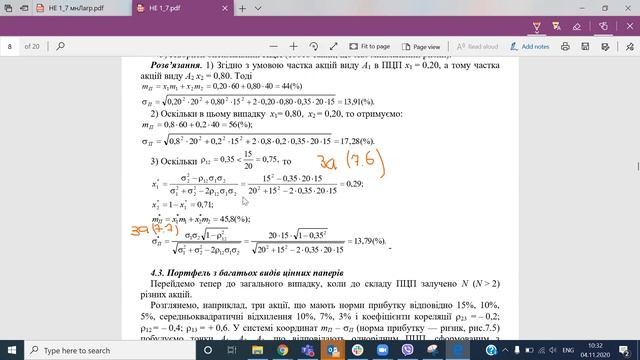Show hidden system tray icons
Viewport: 640px width, 360px height.
tap(505, 350)
